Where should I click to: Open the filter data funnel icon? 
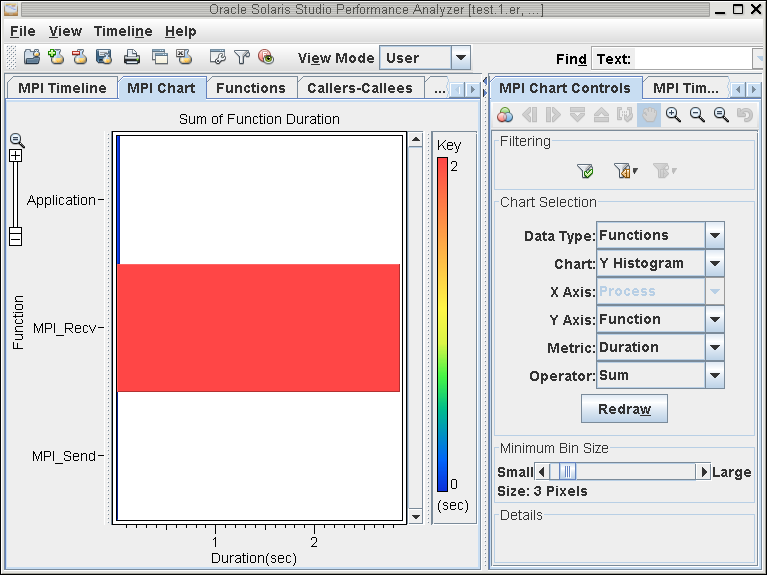click(242, 57)
